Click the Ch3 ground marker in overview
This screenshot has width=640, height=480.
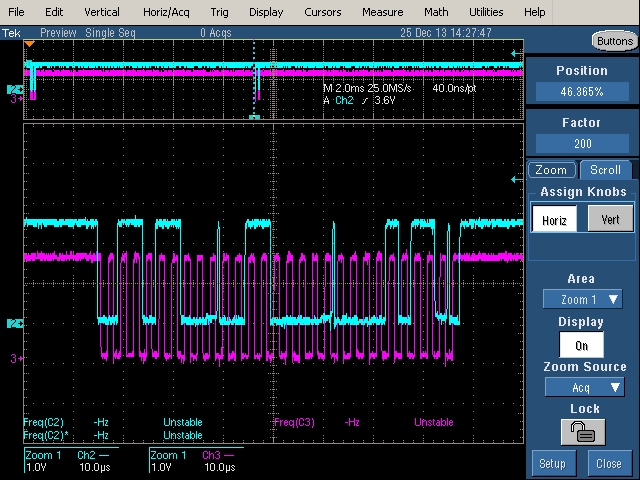(x=16, y=98)
